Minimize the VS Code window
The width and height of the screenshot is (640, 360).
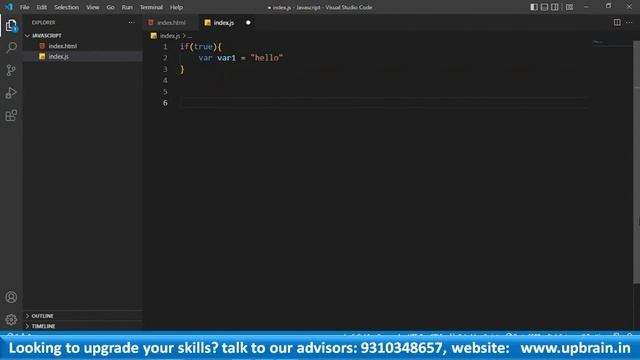click(x=586, y=7)
